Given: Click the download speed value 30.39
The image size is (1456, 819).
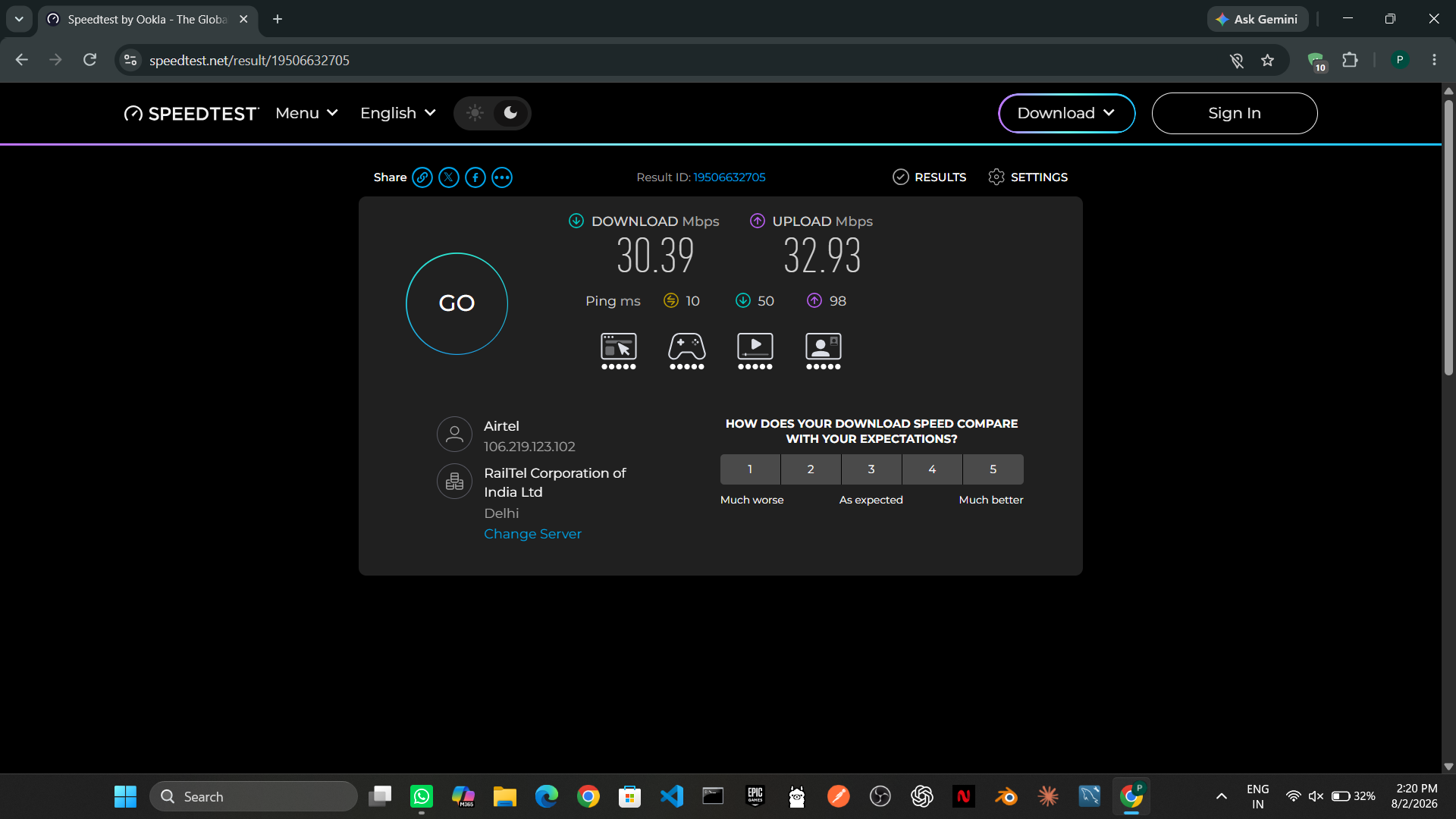Looking at the screenshot, I should 655,256.
